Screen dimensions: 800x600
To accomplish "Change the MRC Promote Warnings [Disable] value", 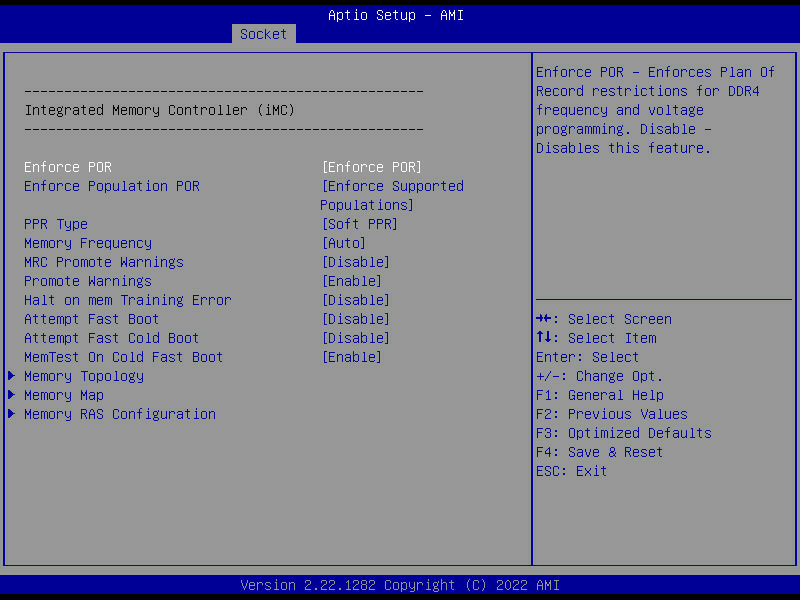I will 356,262.
